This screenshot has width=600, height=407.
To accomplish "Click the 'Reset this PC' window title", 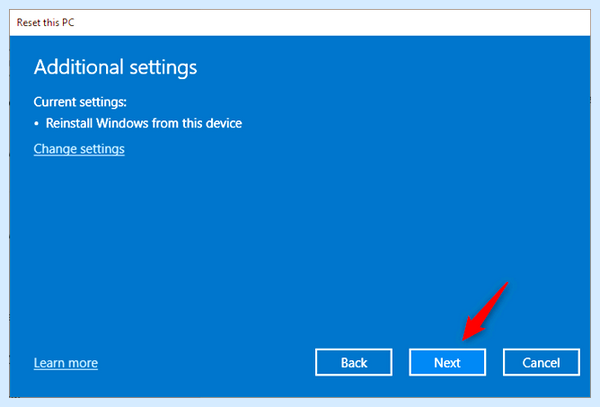I will click(x=46, y=23).
